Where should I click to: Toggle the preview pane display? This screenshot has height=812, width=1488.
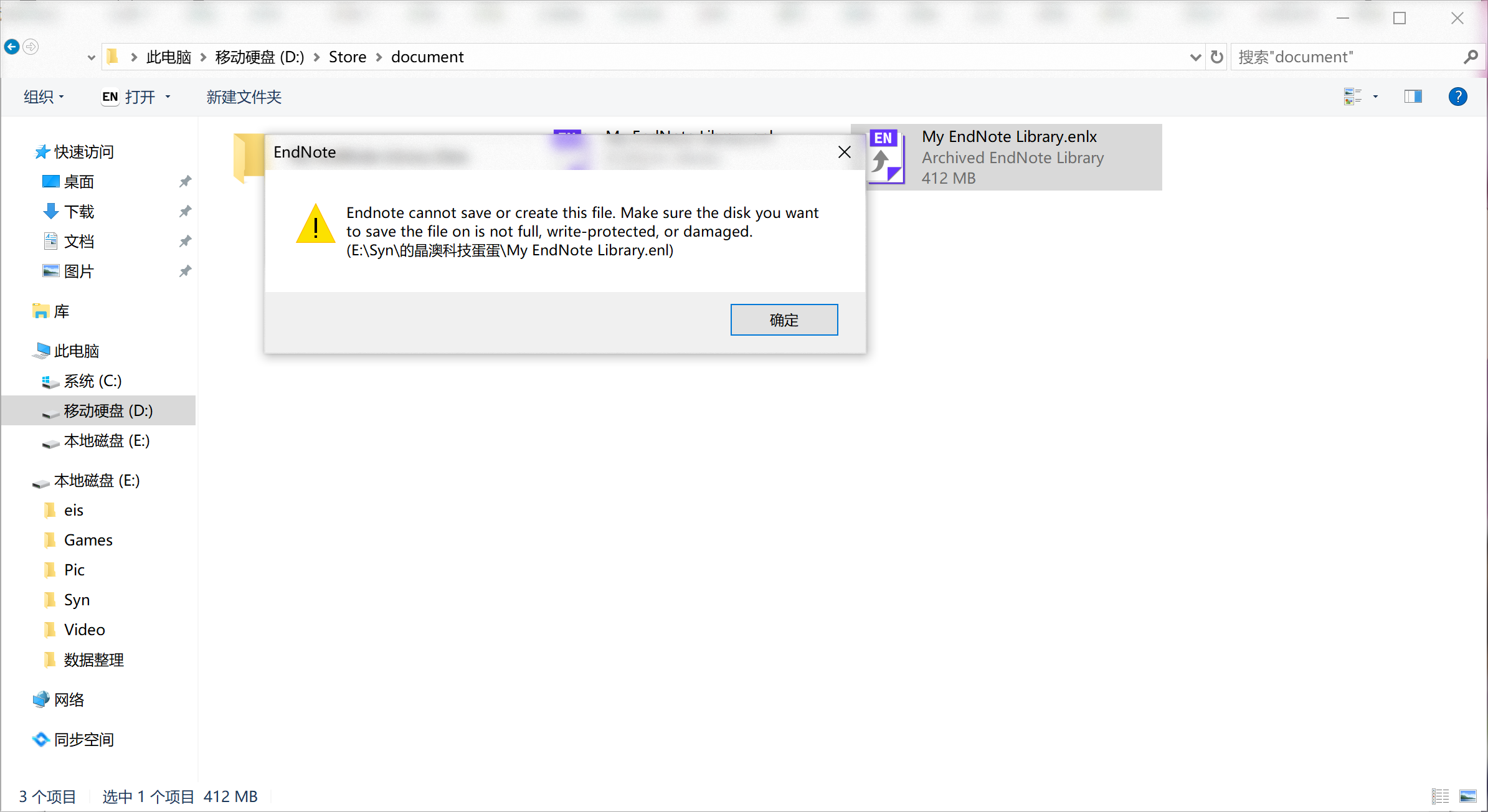point(1414,97)
